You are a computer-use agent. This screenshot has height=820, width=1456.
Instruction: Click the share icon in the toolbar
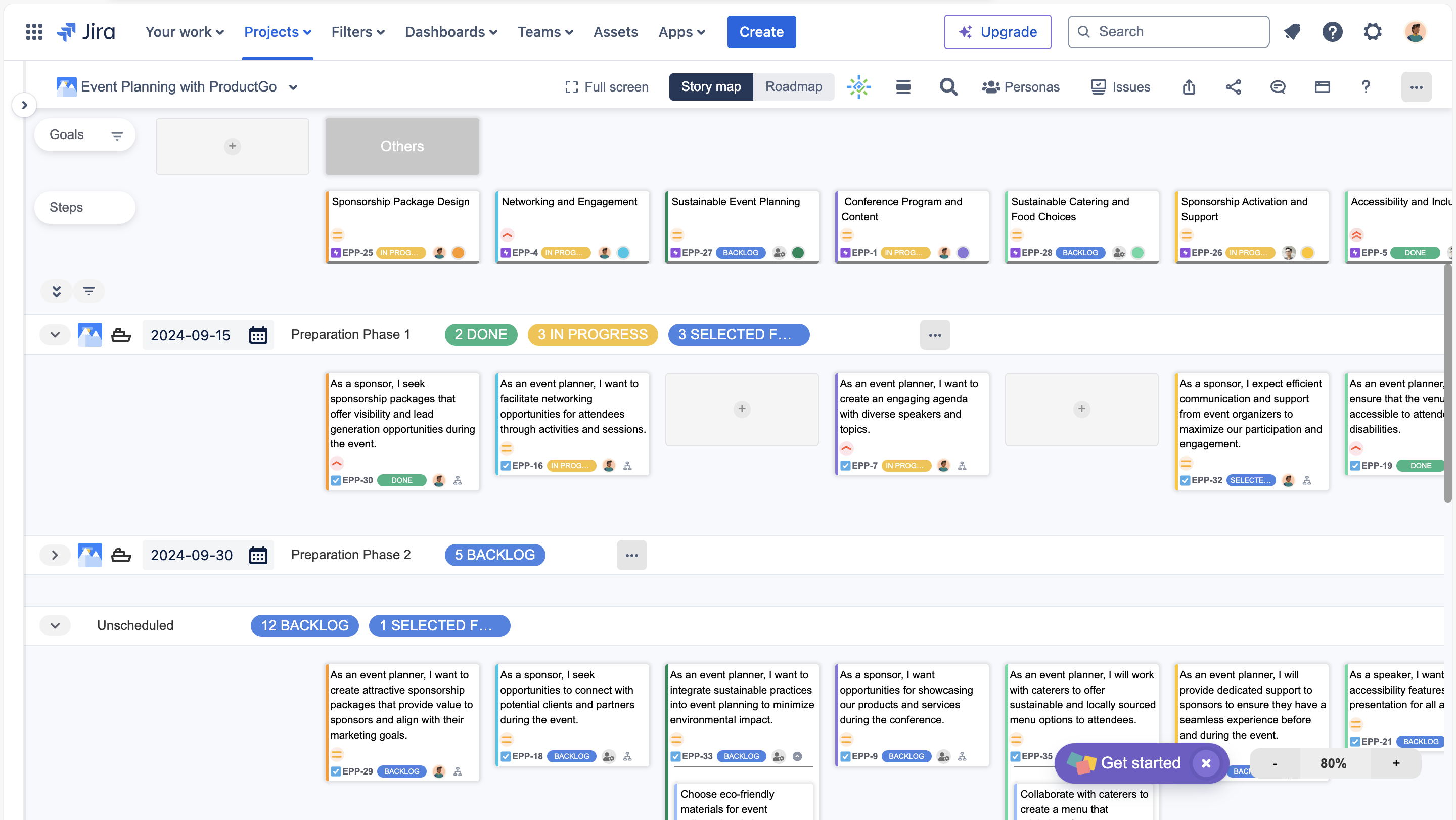[1234, 87]
